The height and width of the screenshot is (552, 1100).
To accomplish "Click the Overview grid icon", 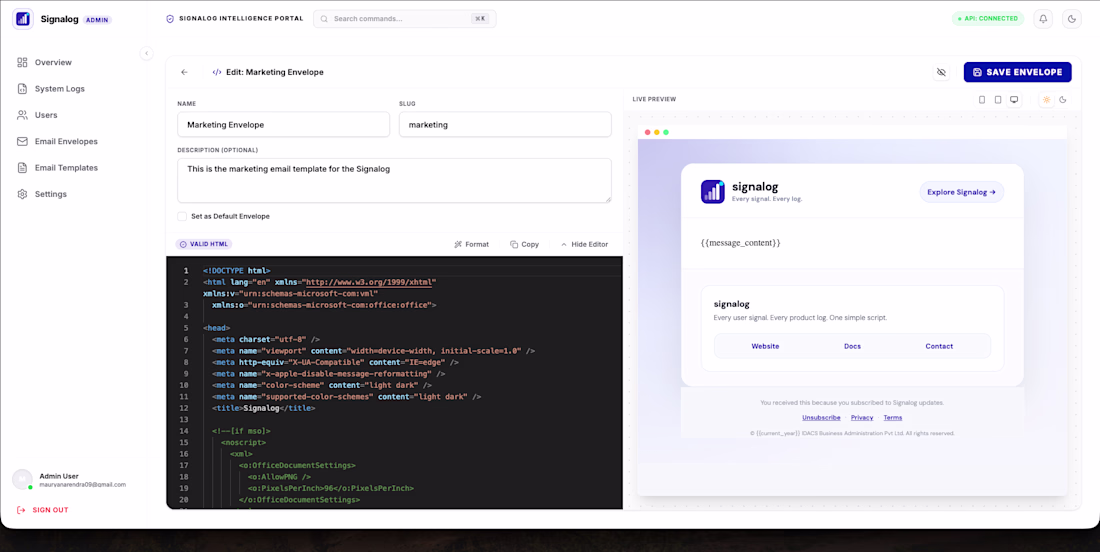I will click(22, 62).
